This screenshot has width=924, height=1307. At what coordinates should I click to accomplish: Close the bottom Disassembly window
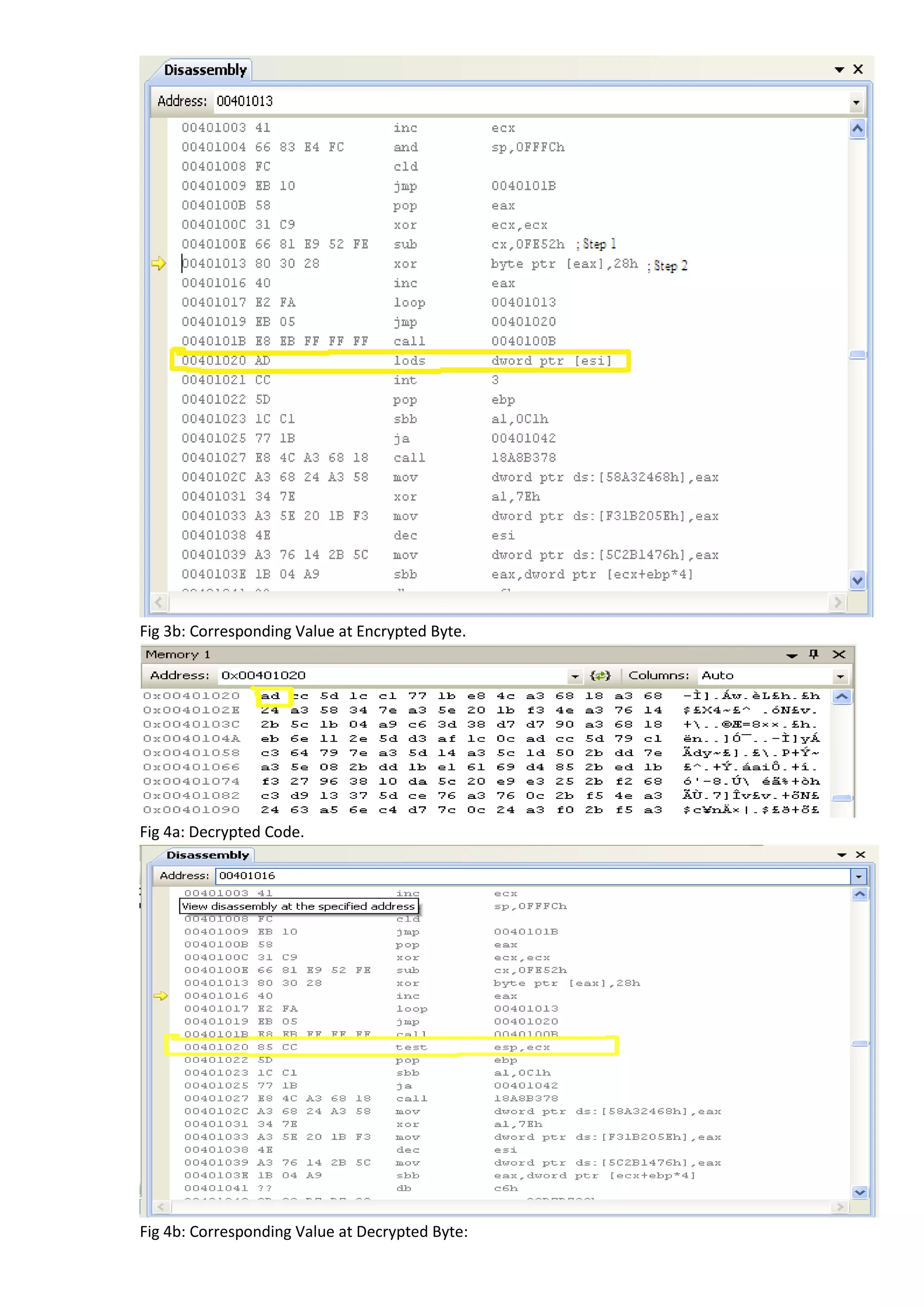pos(860,854)
